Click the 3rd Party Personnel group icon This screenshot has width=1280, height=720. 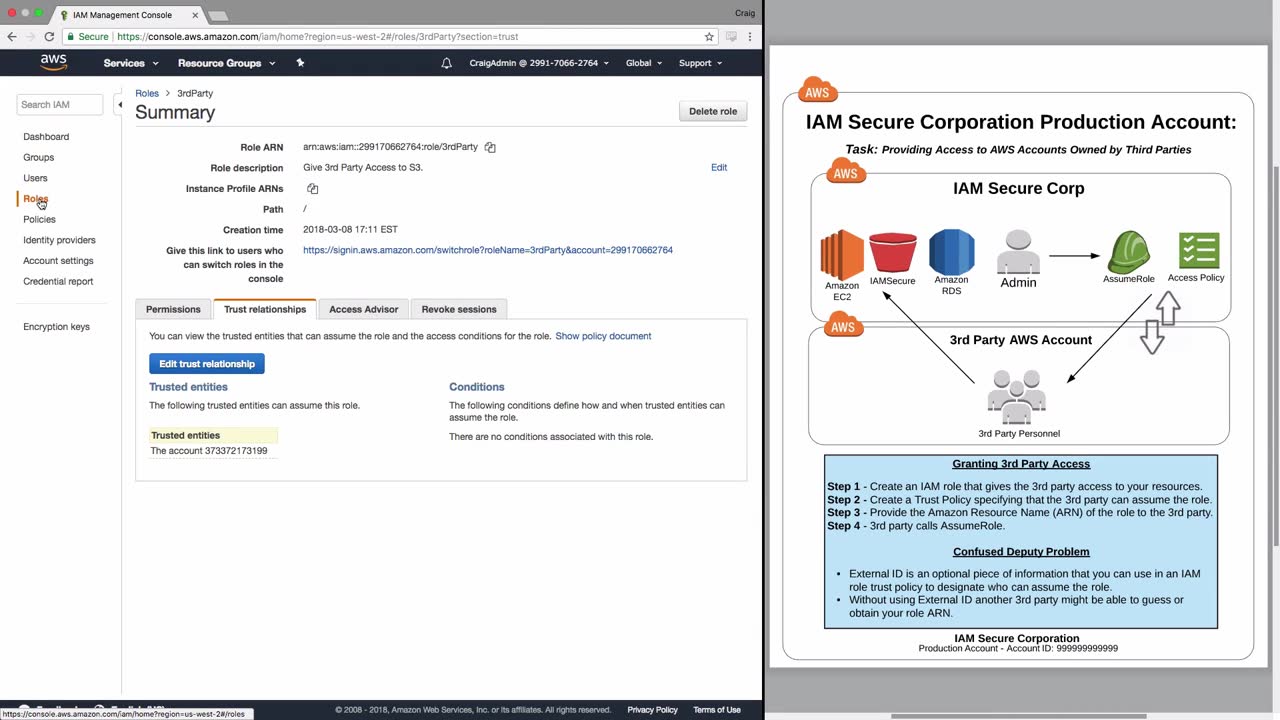pos(1017,397)
